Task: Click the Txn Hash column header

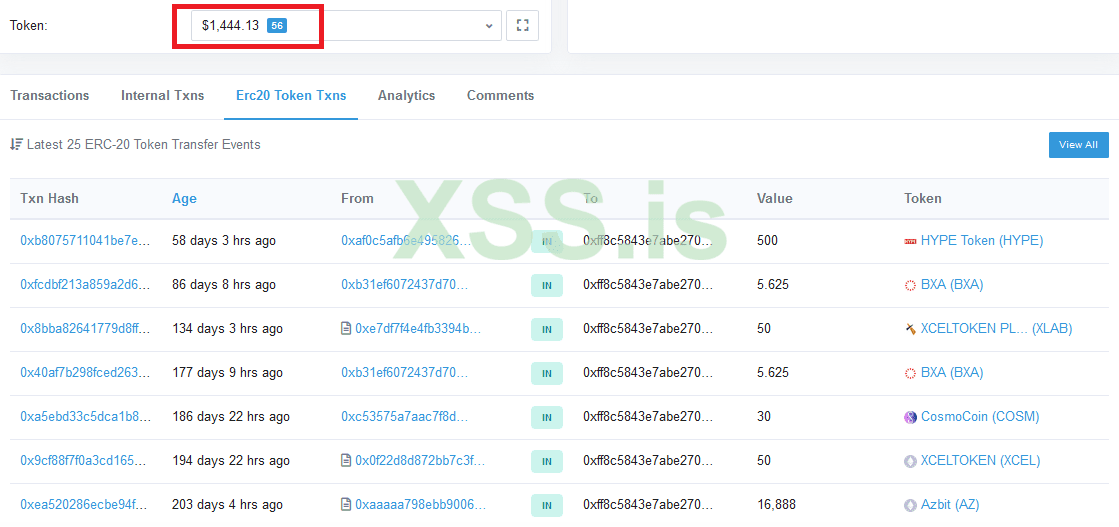Action: click(49, 199)
